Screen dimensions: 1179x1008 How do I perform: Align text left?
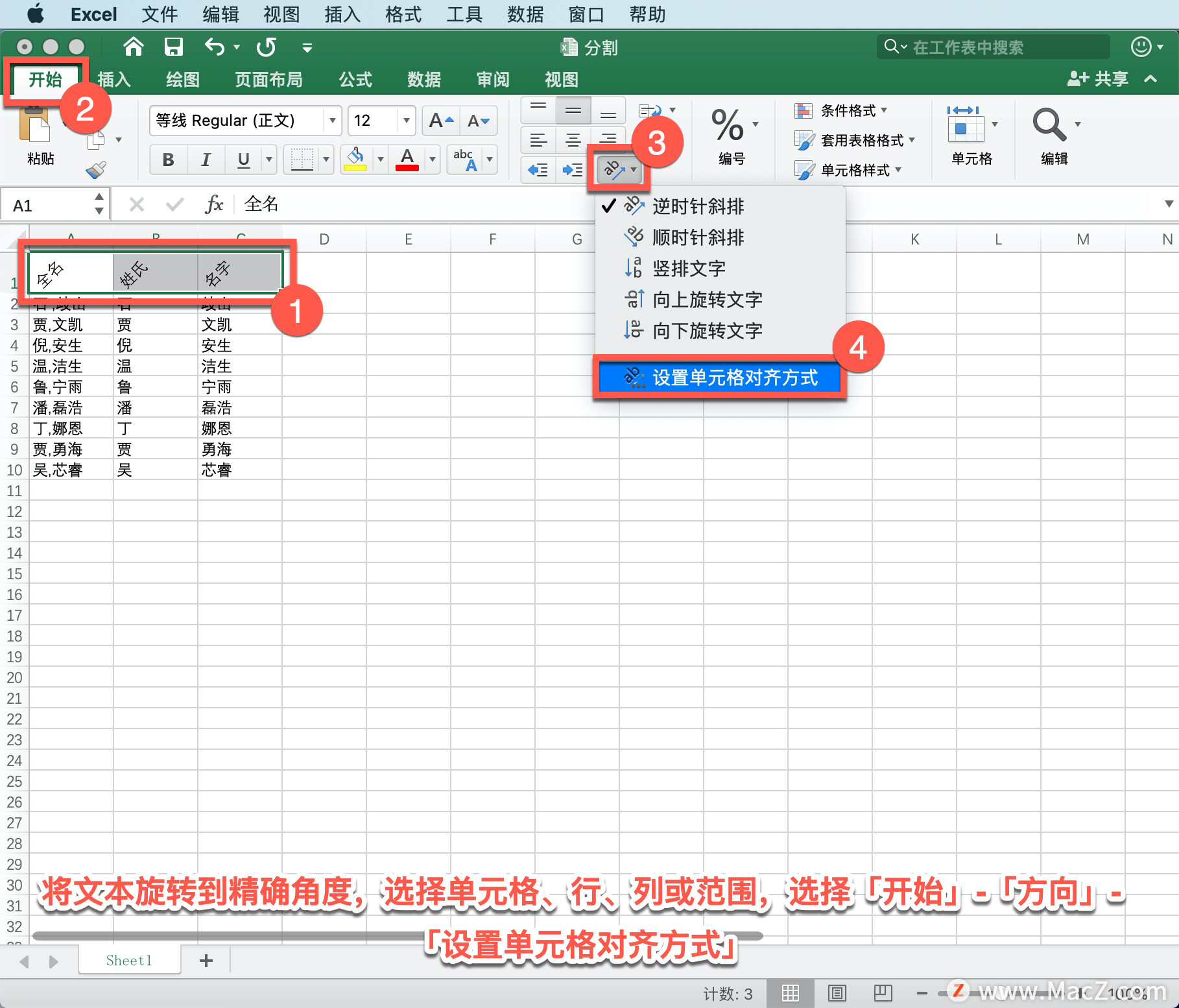tap(538, 139)
